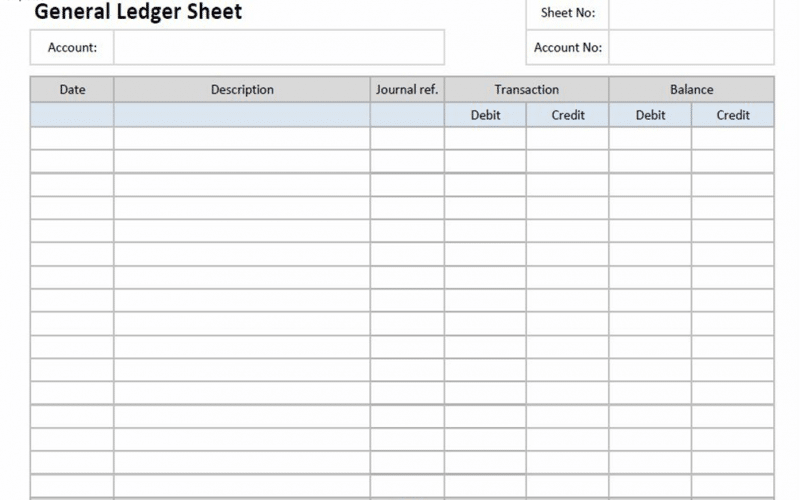The image size is (800, 500).
Task: Click the Account No input field
Action: click(x=690, y=47)
